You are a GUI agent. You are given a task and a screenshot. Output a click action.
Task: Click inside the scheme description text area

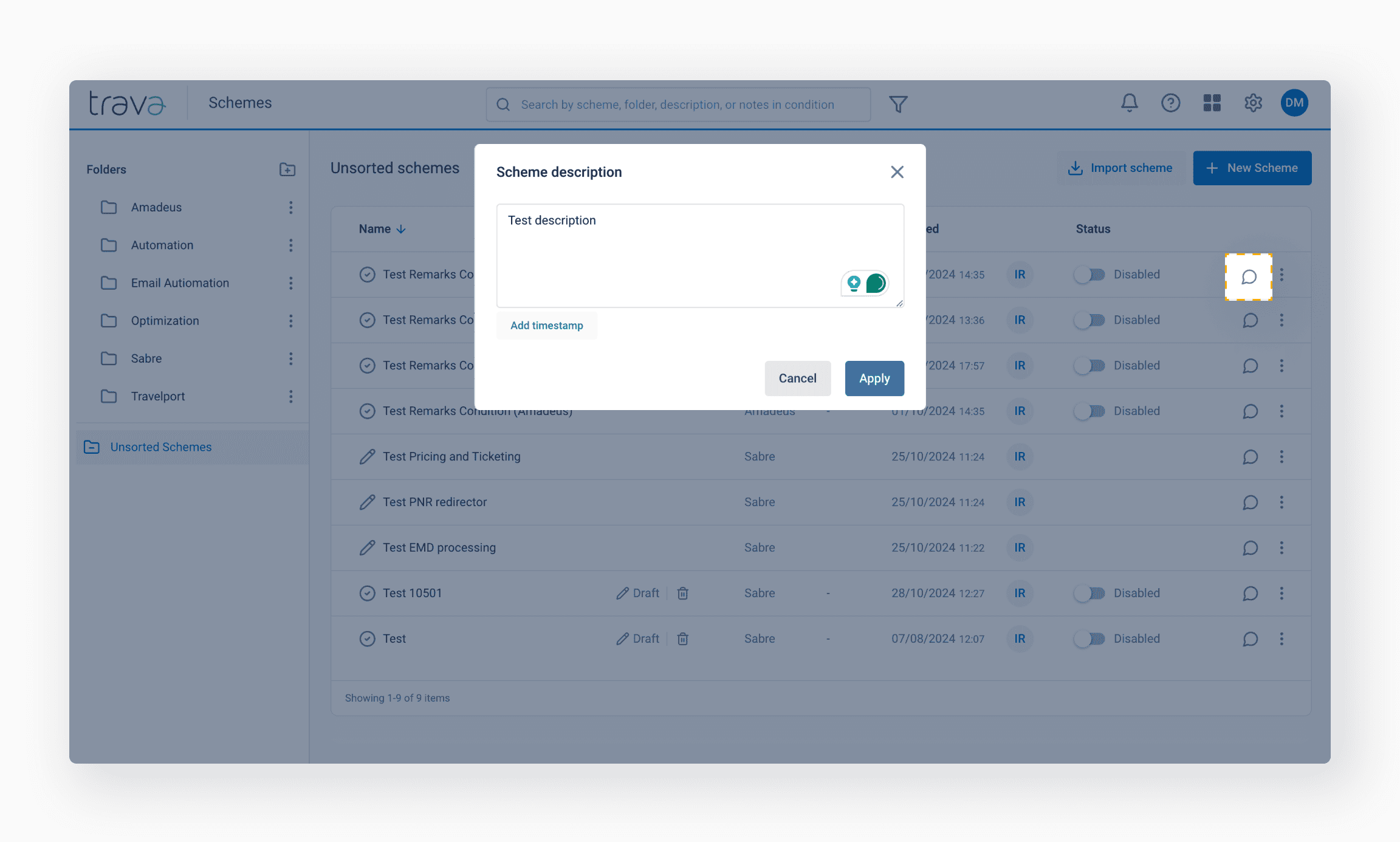pyautogui.click(x=668, y=255)
